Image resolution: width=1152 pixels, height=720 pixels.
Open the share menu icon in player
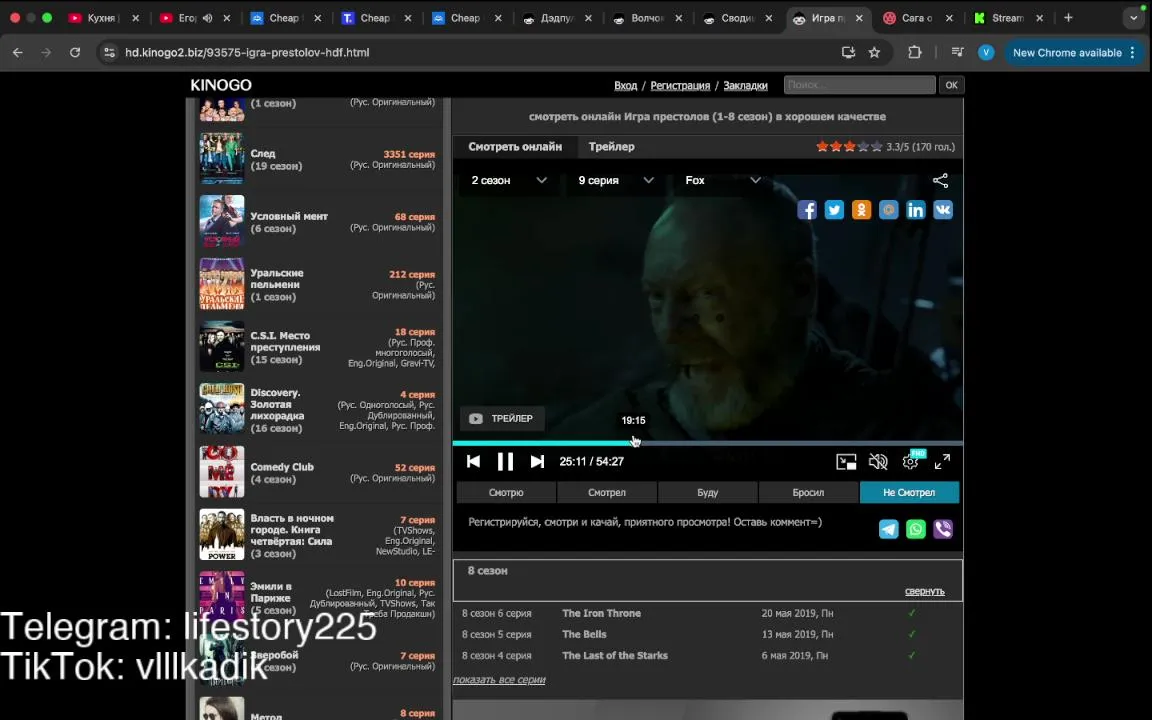[940, 181]
